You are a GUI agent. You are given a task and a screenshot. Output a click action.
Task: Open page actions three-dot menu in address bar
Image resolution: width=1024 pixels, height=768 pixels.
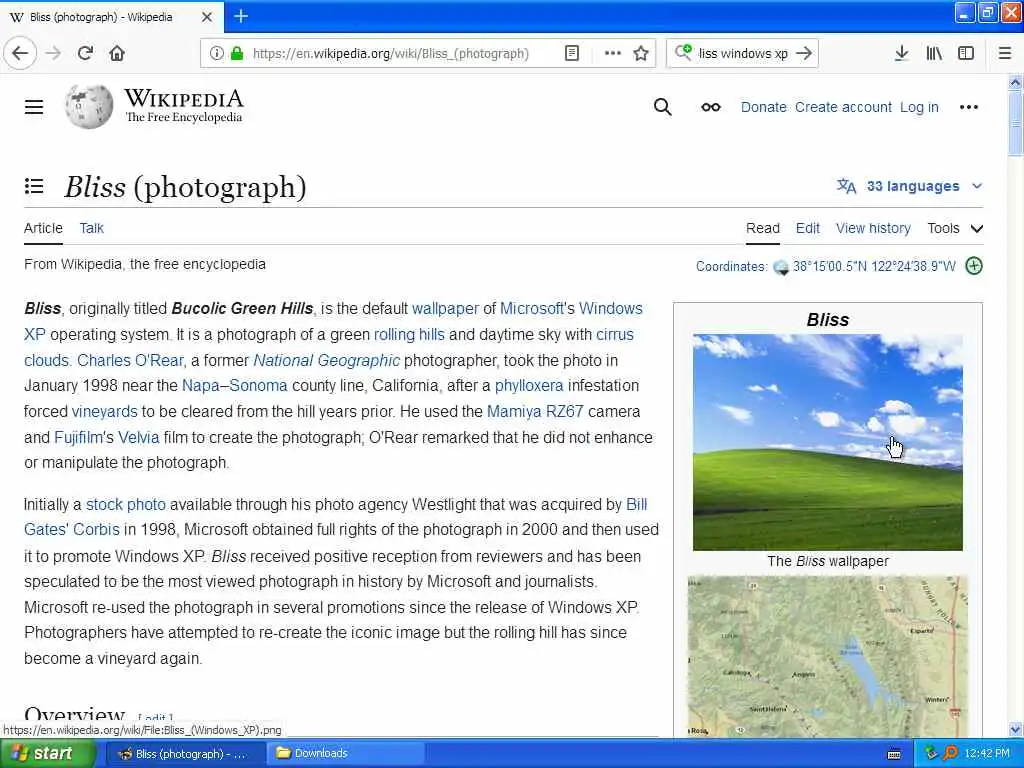613,54
